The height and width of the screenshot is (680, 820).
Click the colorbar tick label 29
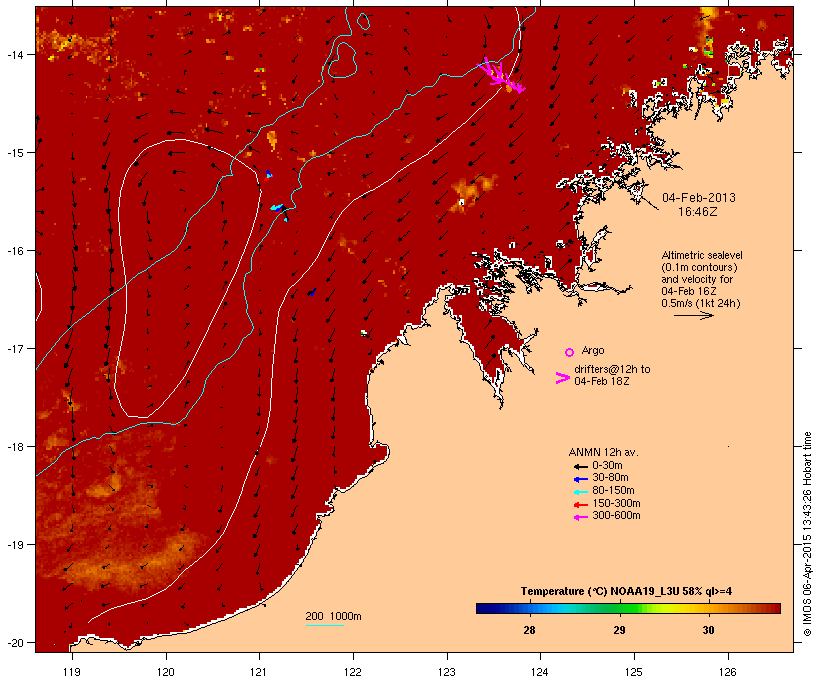[x=619, y=630]
